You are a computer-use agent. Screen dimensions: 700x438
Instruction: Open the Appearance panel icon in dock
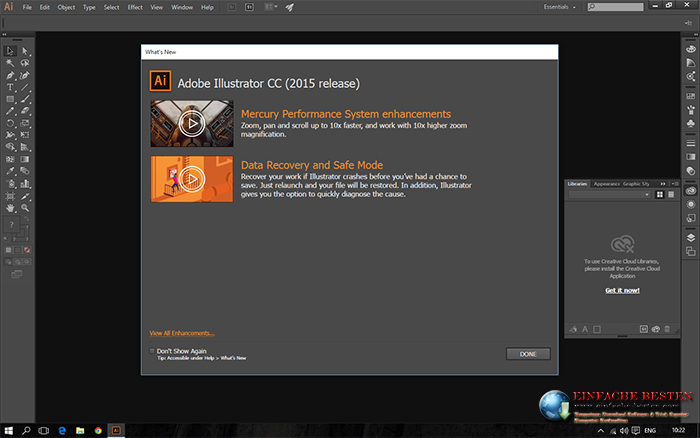pyautogui.click(x=691, y=204)
